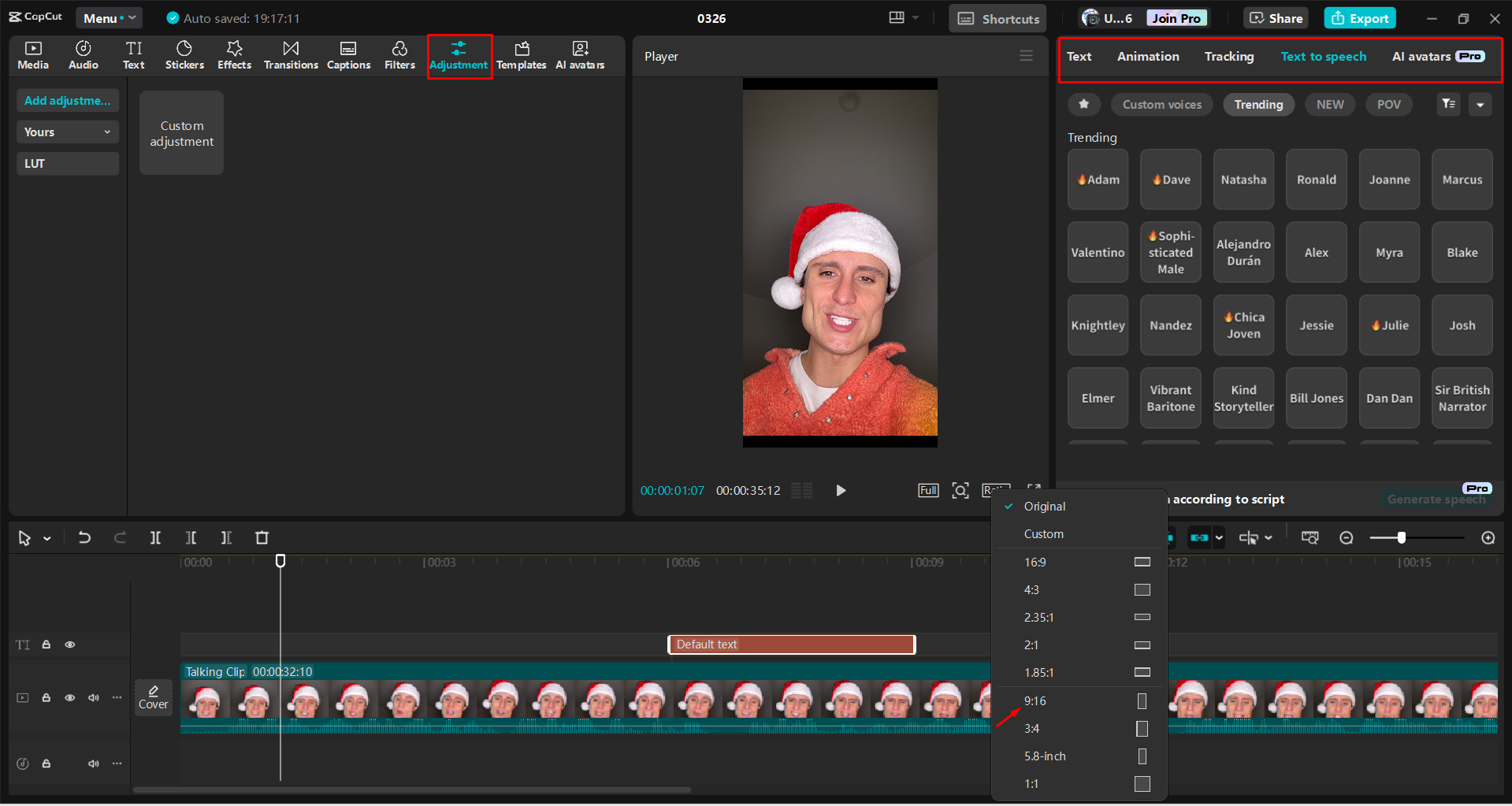Select the Stickers tool
The width and height of the screenshot is (1512, 806).
pyautogui.click(x=184, y=54)
